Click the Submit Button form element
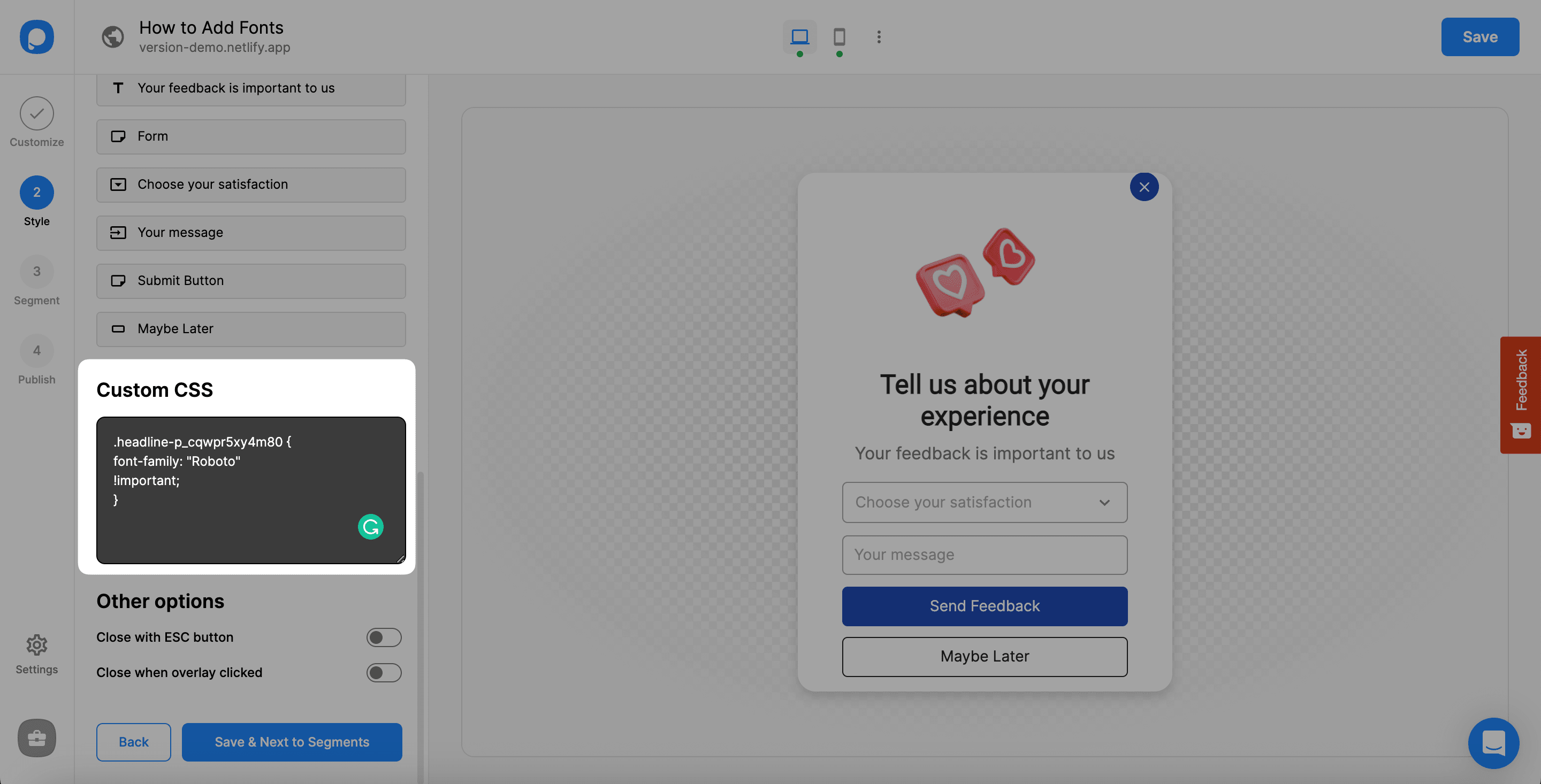 pos(250,280)
